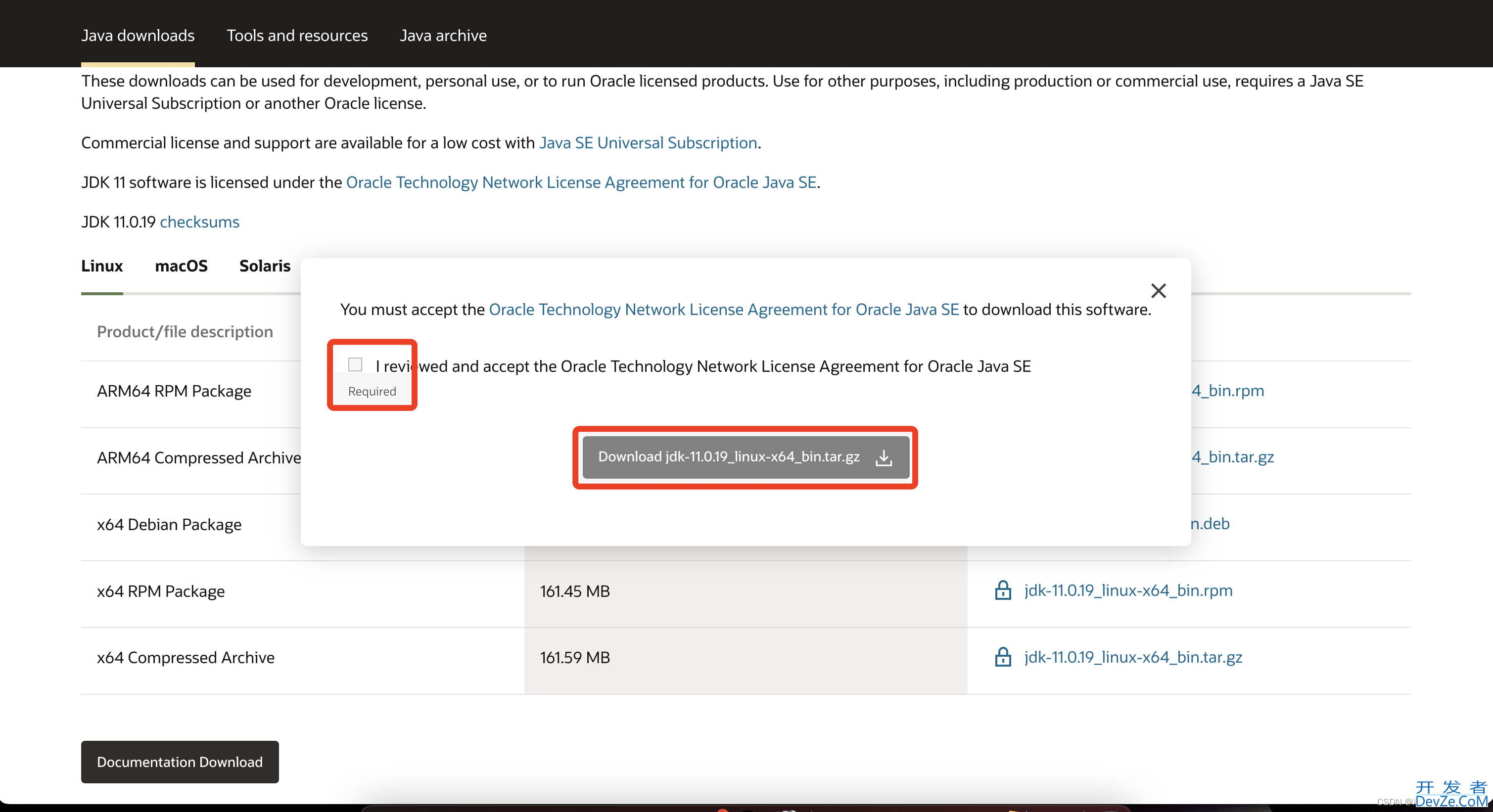Click partially hidden ARM64 _bin.rpm link
The image size is (1493, 812).
[1227, 390]
